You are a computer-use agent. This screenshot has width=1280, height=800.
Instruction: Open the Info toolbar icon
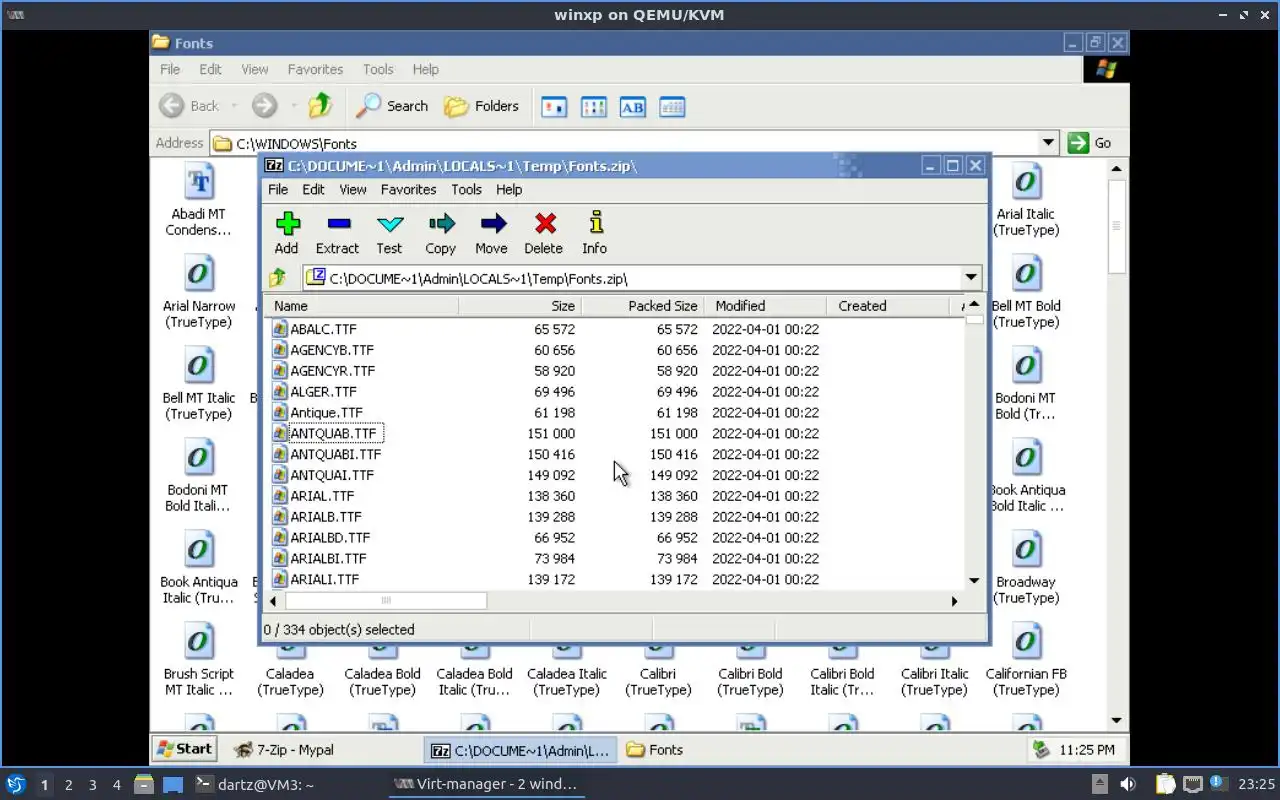tap(595, 233)
